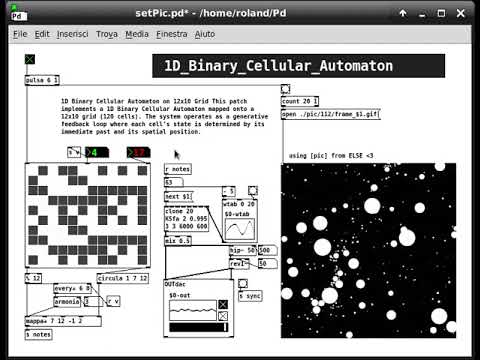Click the open ./pic/112/frame_$1.gif message box
The height and width of the screenshot is (360, 480).
[331, 114]
